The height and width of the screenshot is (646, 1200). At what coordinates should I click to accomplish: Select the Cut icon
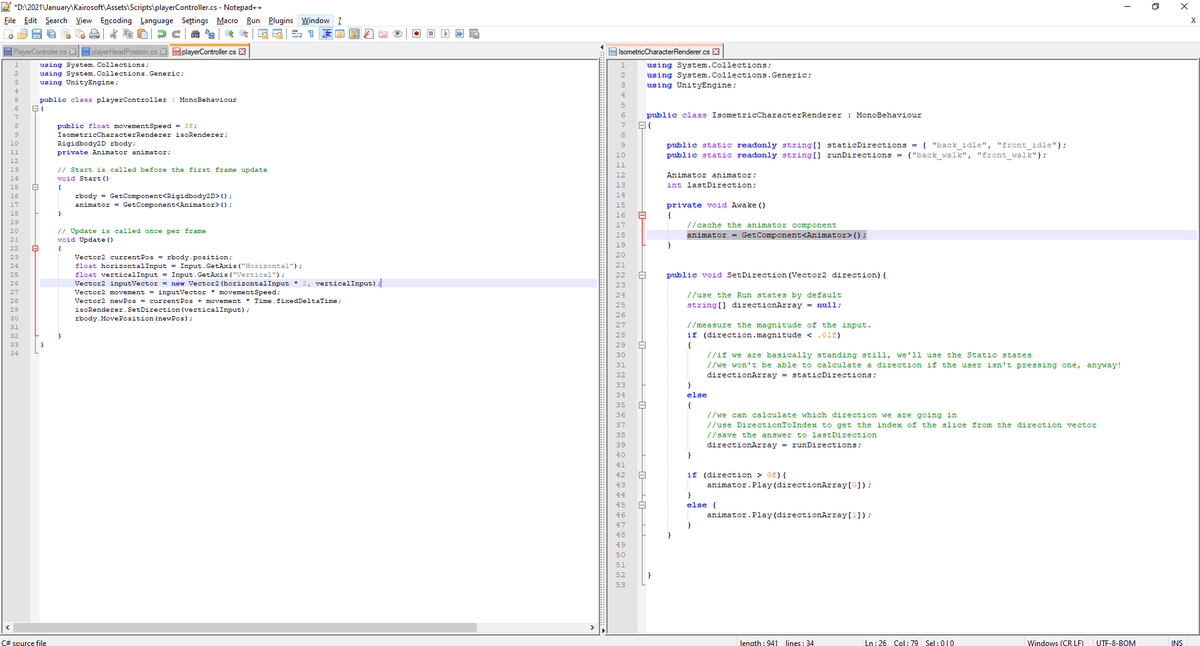pyautogui.click(x=113, y=33)
